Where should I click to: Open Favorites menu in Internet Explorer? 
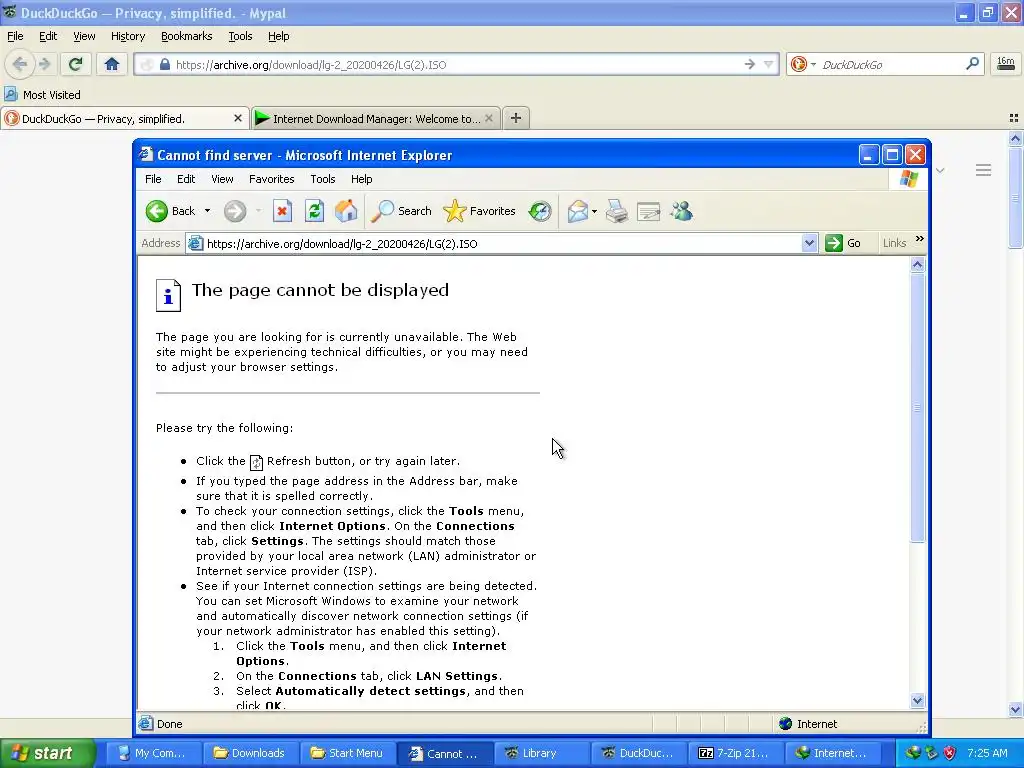click(272, 179)
